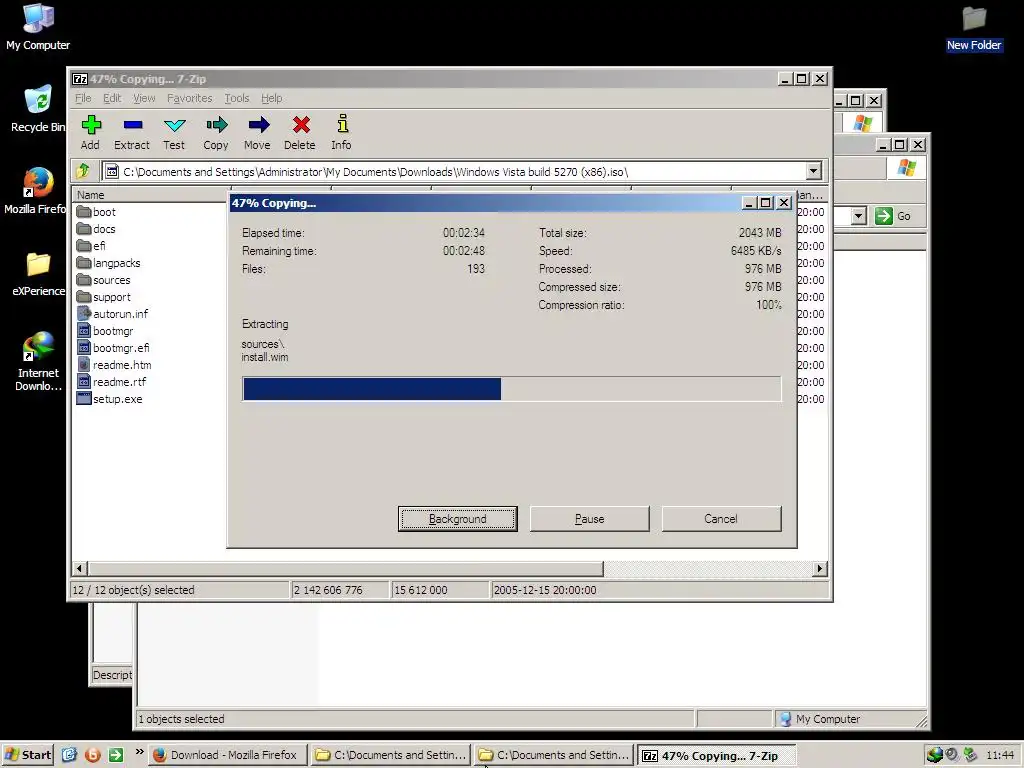Click the '15 612 000' status bar value

pos(421,590)
